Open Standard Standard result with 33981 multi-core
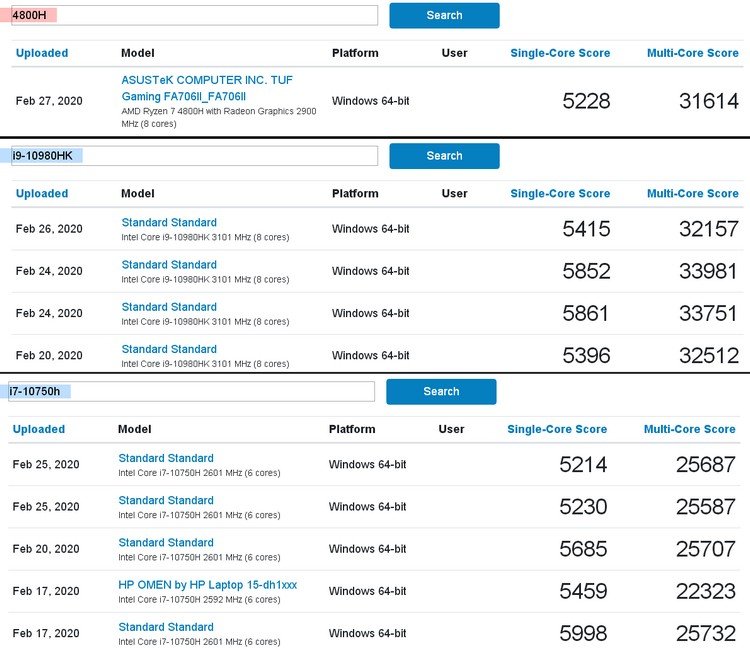The image size is (750, 650). tap(169, 264)
